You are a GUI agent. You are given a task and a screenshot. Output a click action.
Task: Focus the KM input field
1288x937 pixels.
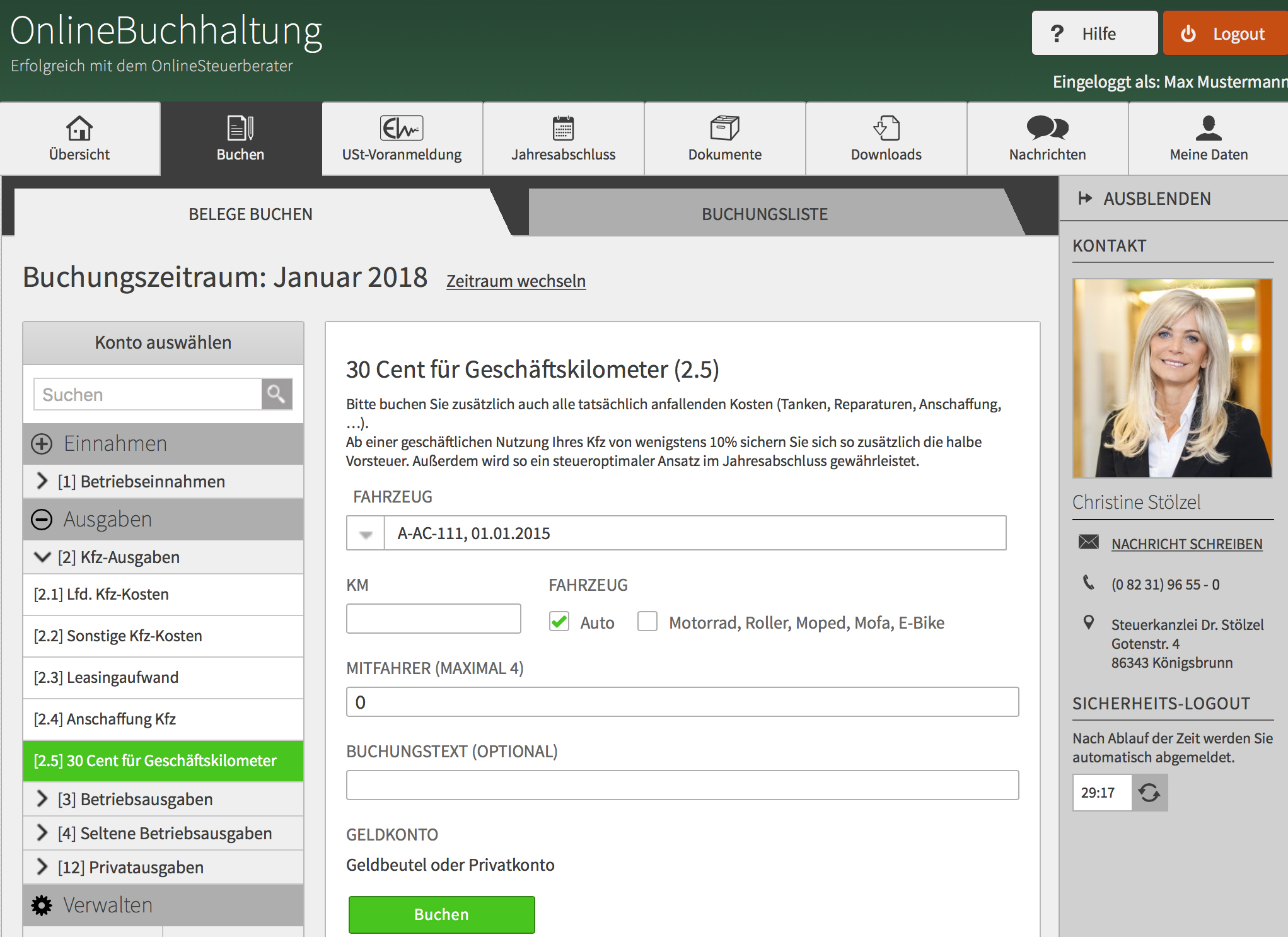click(434, 619)
